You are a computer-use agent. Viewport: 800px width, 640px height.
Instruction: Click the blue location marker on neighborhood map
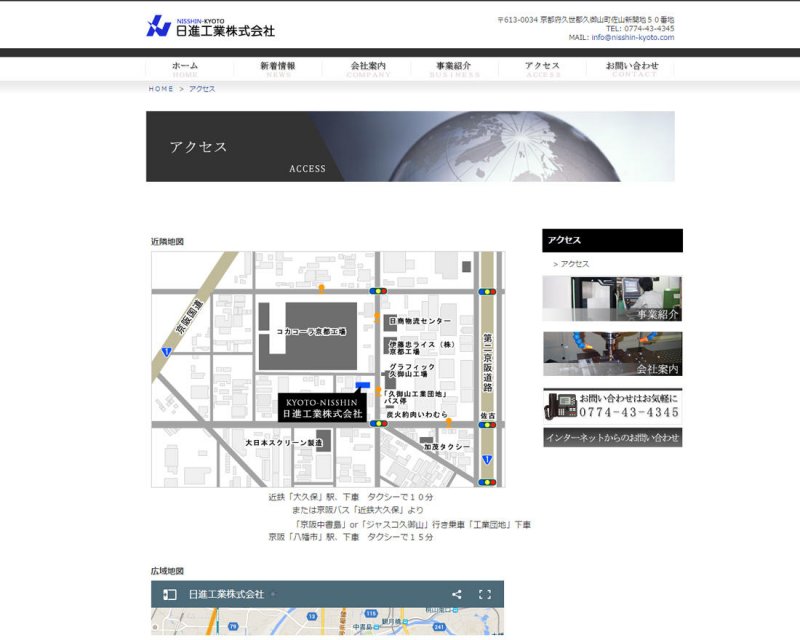pos(363,385)
